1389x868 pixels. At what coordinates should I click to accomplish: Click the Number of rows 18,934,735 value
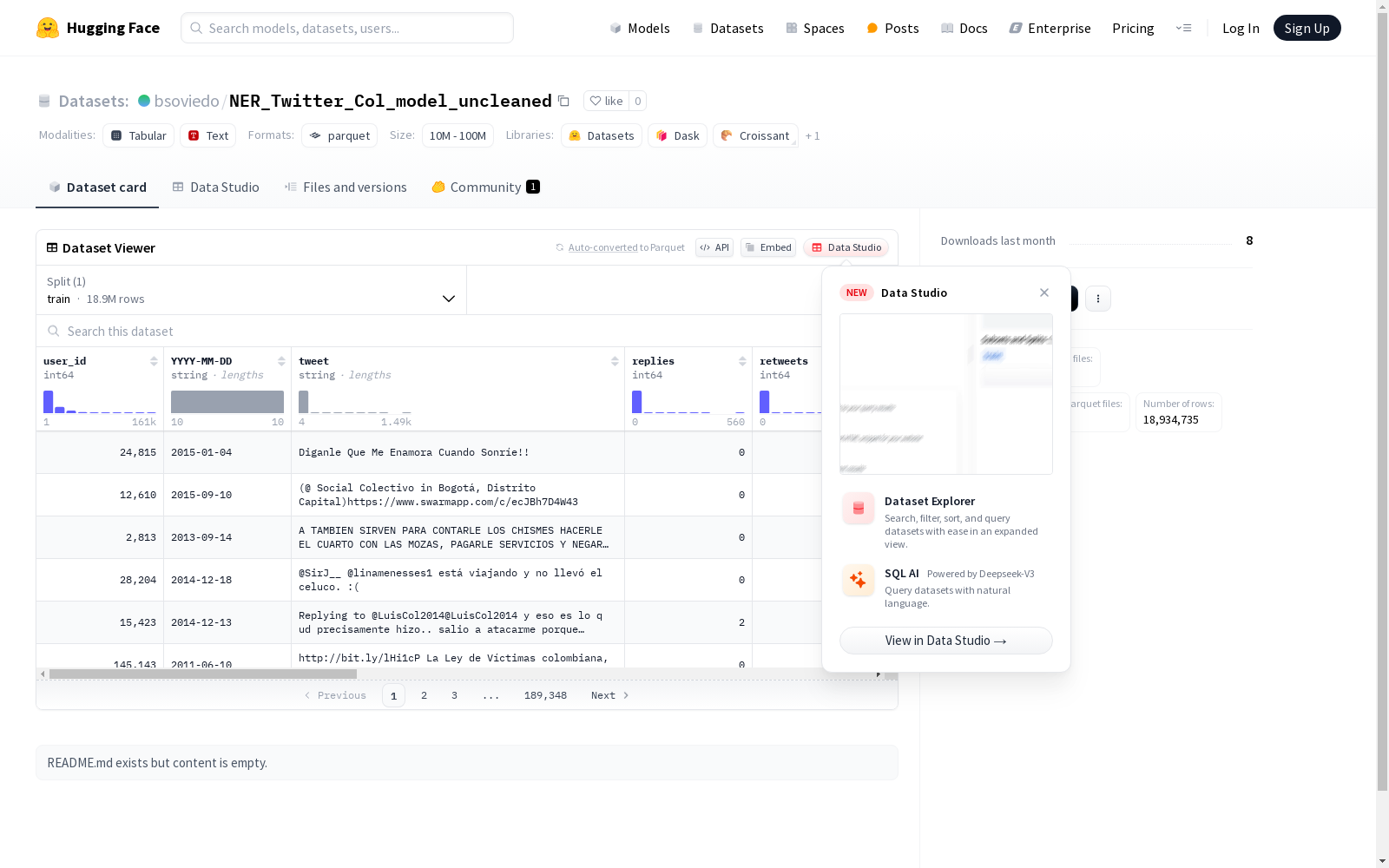[1170, 420]
